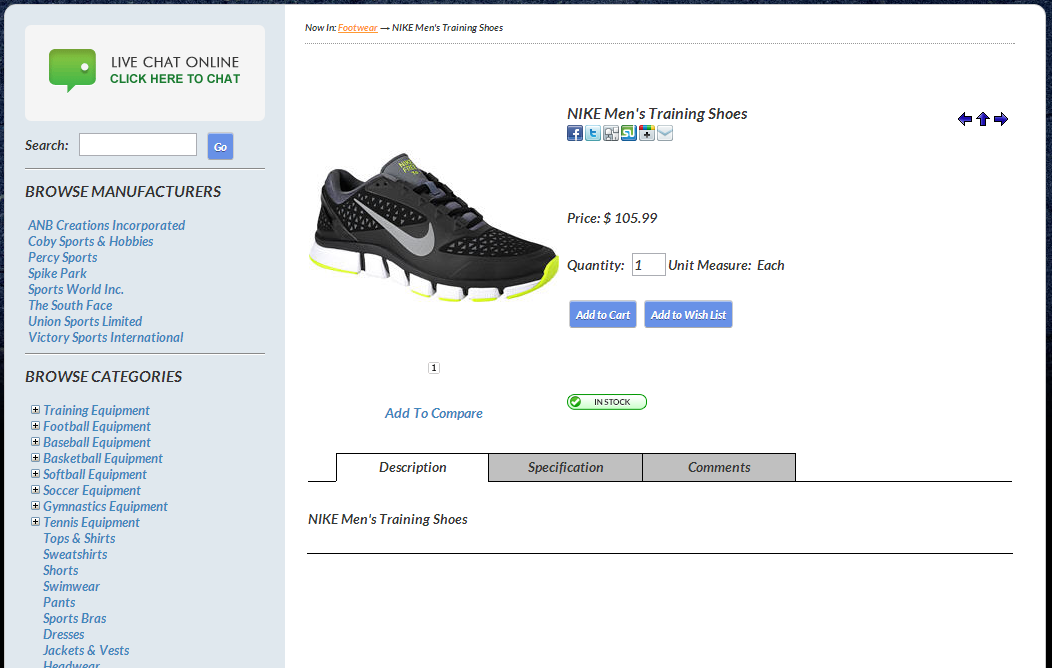Open Tops & Shirts category
Viewport: 1052px width, 668px height.
(79, 539)
